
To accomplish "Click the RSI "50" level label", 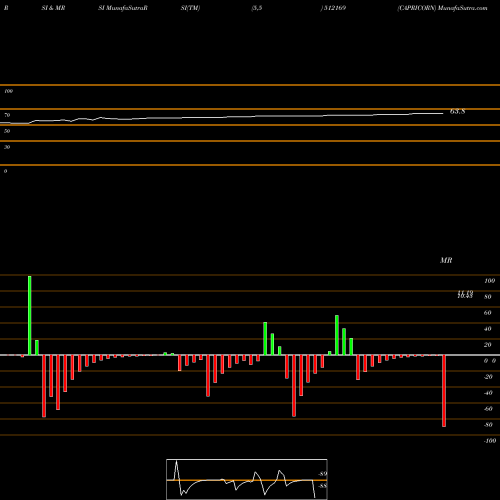I will [7, 131].
